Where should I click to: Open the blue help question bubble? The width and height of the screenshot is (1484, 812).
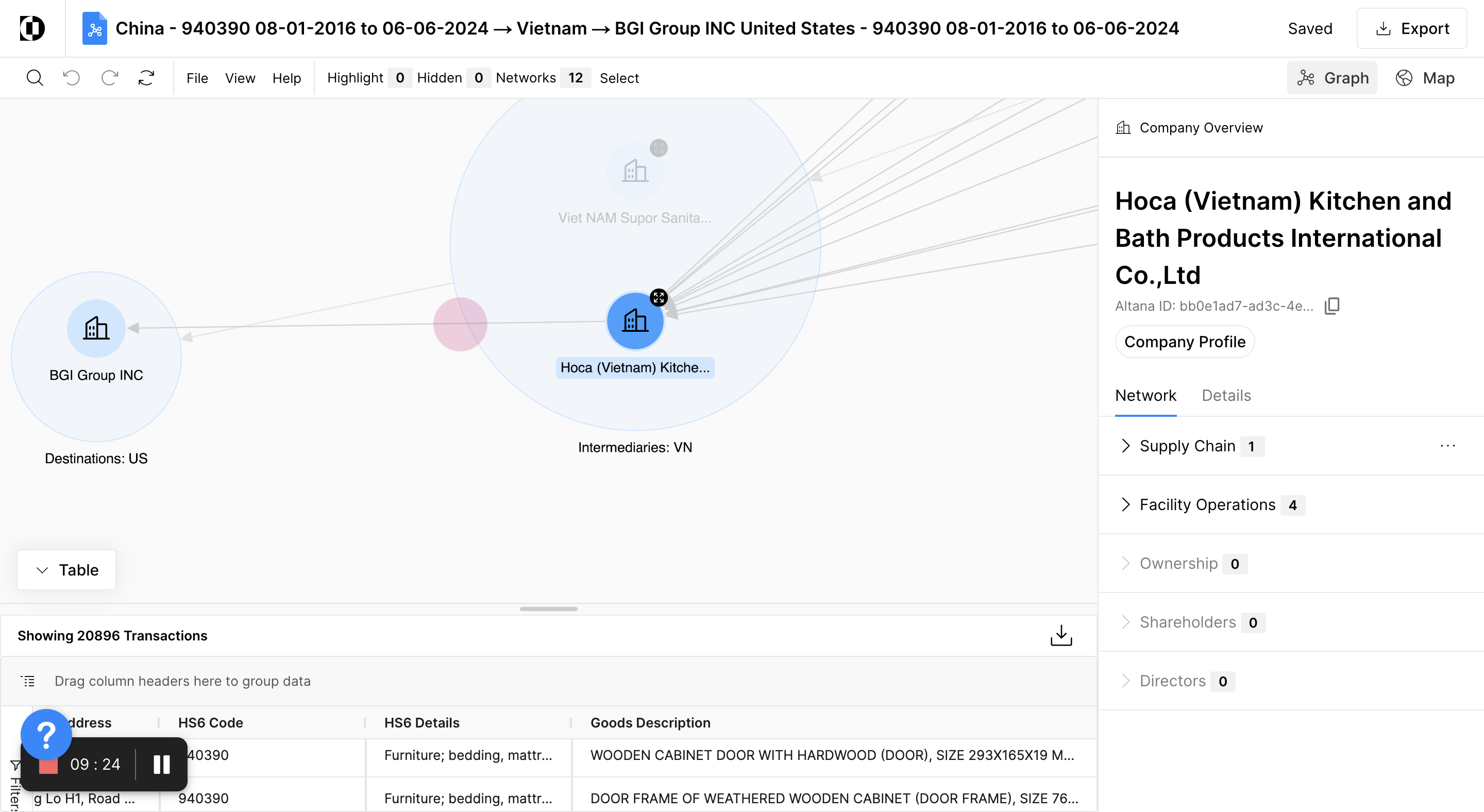click(x=46, y=734)
